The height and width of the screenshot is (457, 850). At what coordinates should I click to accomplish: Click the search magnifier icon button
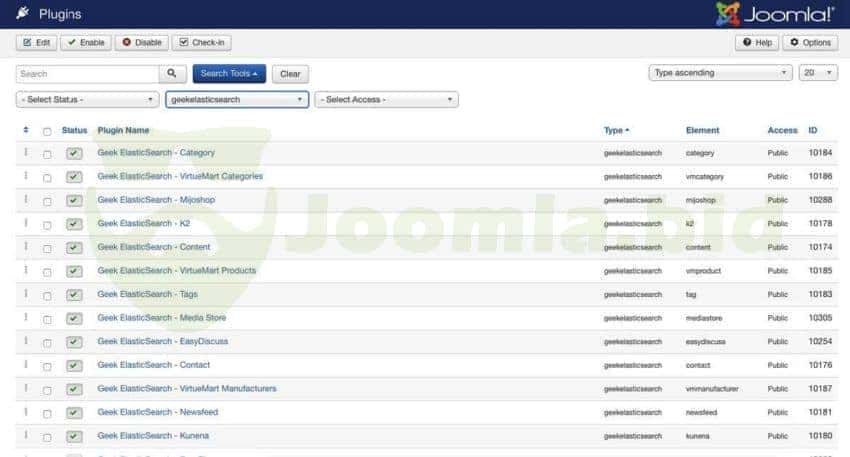[172, 74]
